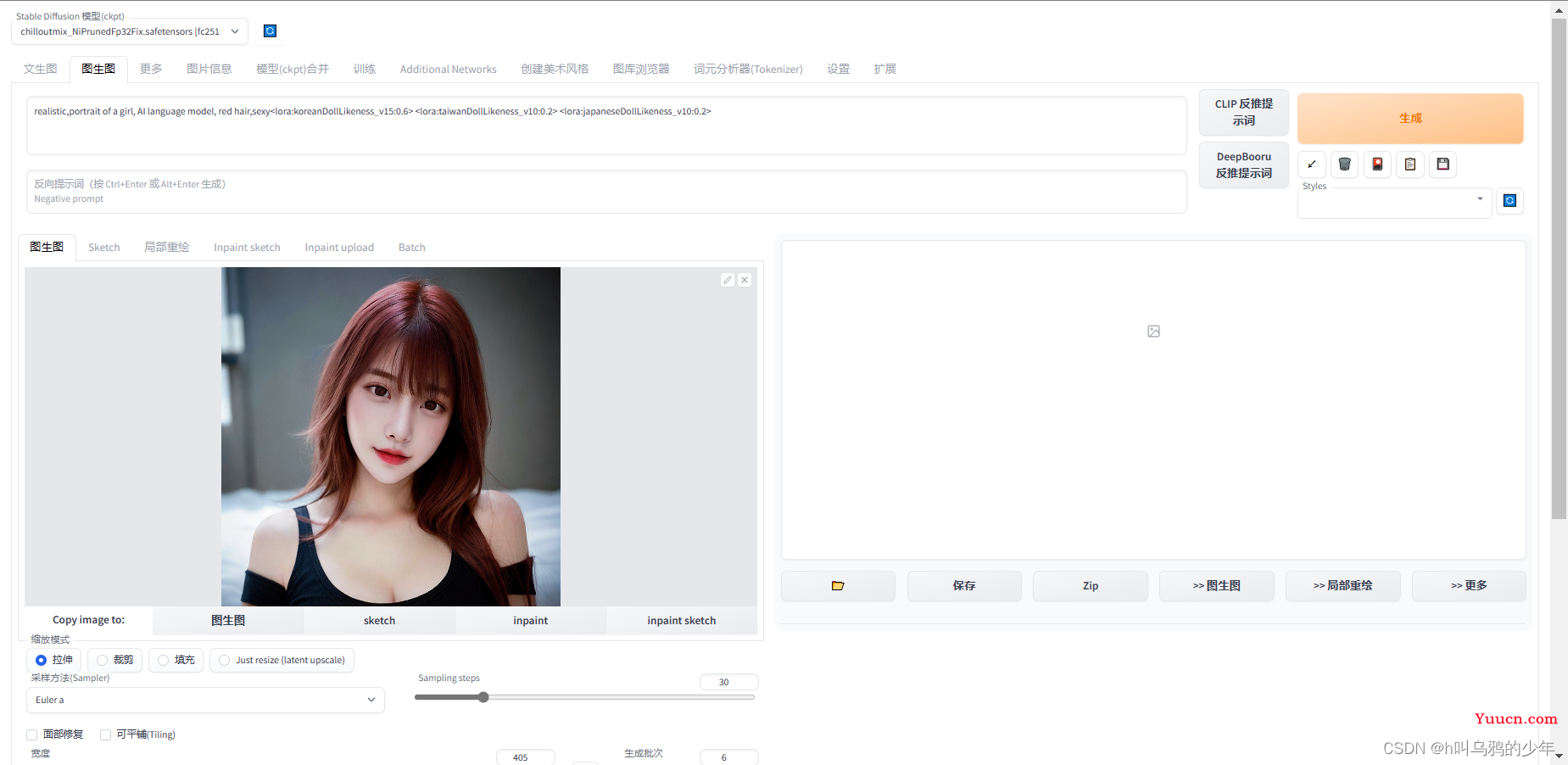Send output to >> 图生图
This screenshot has width=1568, height=765.
(1217, 586)
